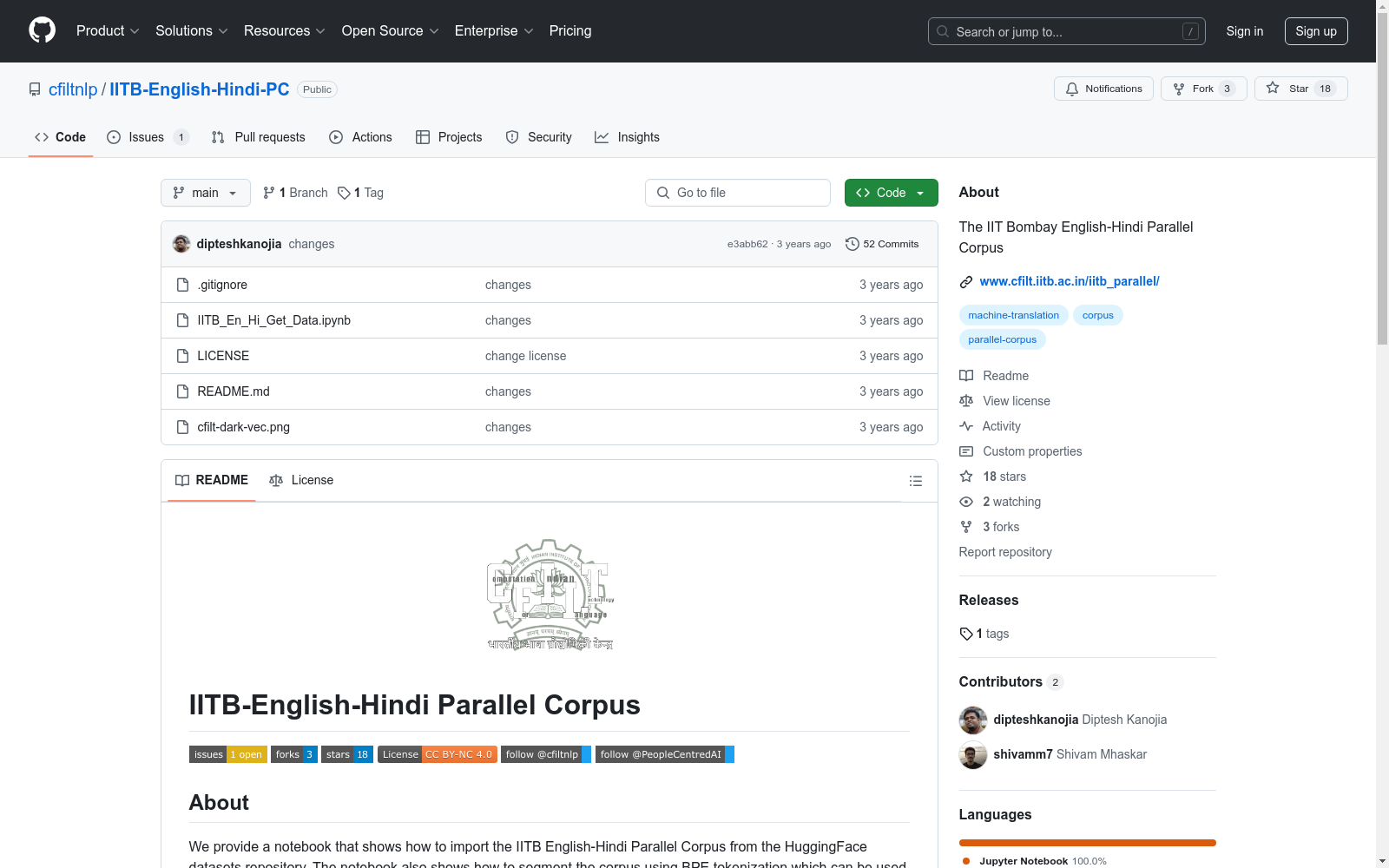
Task: Switch to the Actions tab
Action: click(361, 137)
